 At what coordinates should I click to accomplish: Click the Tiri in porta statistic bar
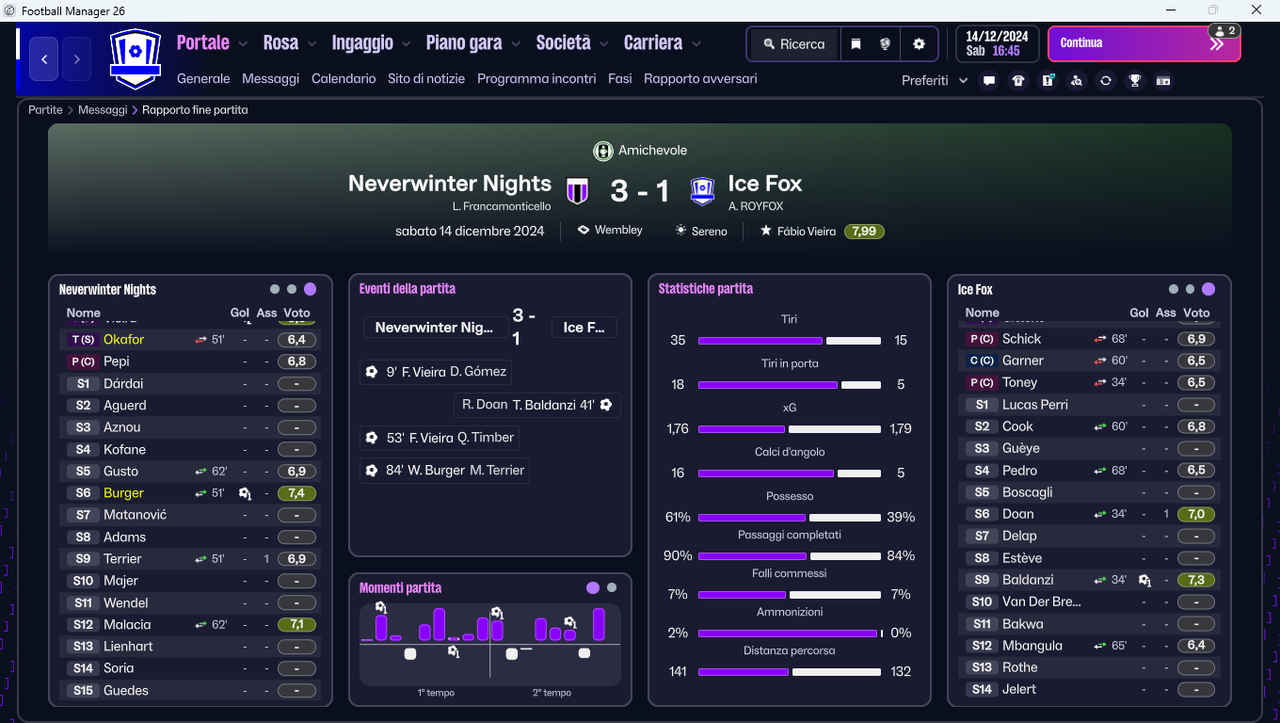click(789, 385)
